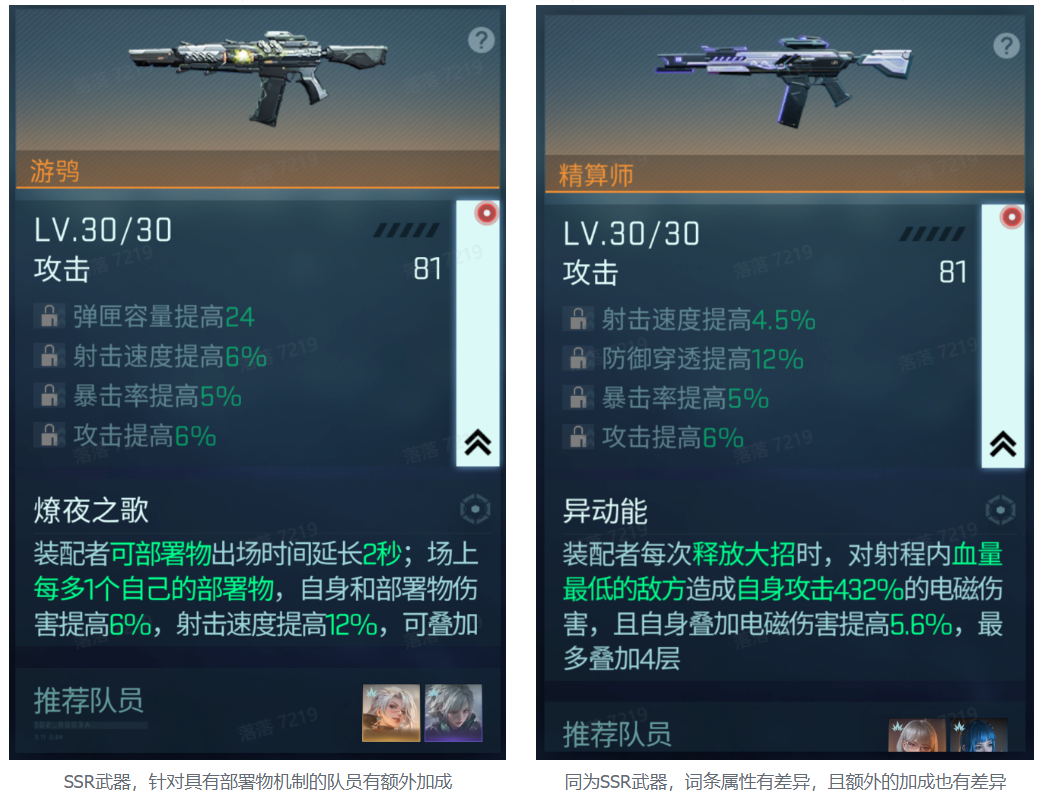1041x797 pixels.
Task: Click the green 释放大招 keyword link
Action: click(744, 554)
